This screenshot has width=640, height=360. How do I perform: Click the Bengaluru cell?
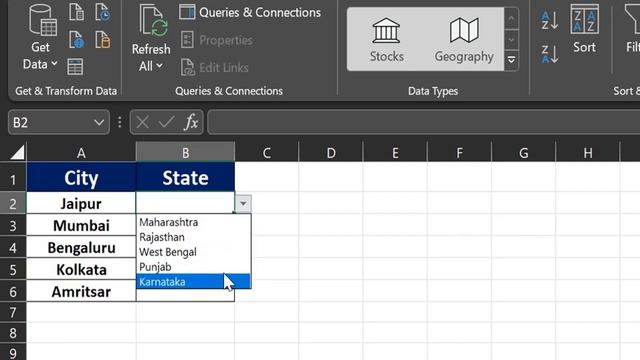[81, 247]
